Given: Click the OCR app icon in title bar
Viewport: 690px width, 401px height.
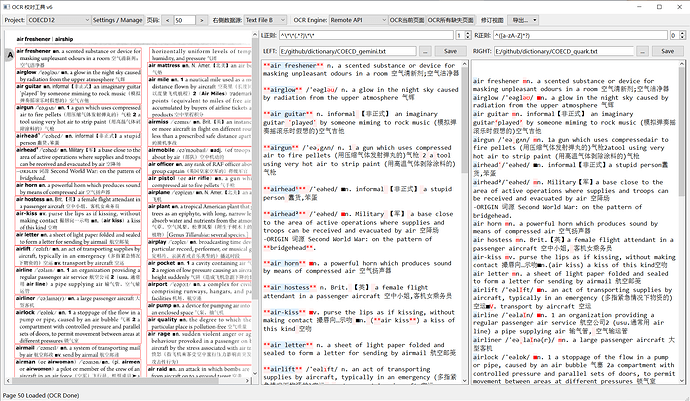Looking at the screenshot, I should [x=8, y=5].
